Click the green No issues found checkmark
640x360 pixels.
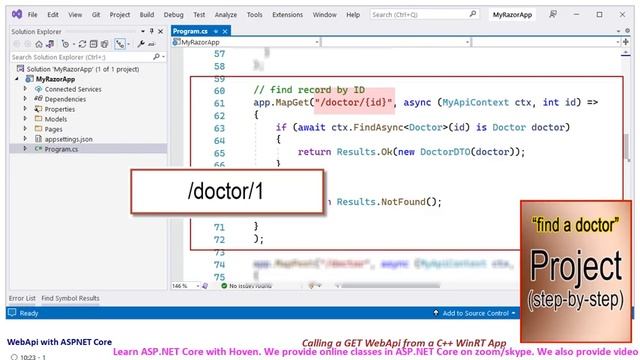tap(224, 286)
